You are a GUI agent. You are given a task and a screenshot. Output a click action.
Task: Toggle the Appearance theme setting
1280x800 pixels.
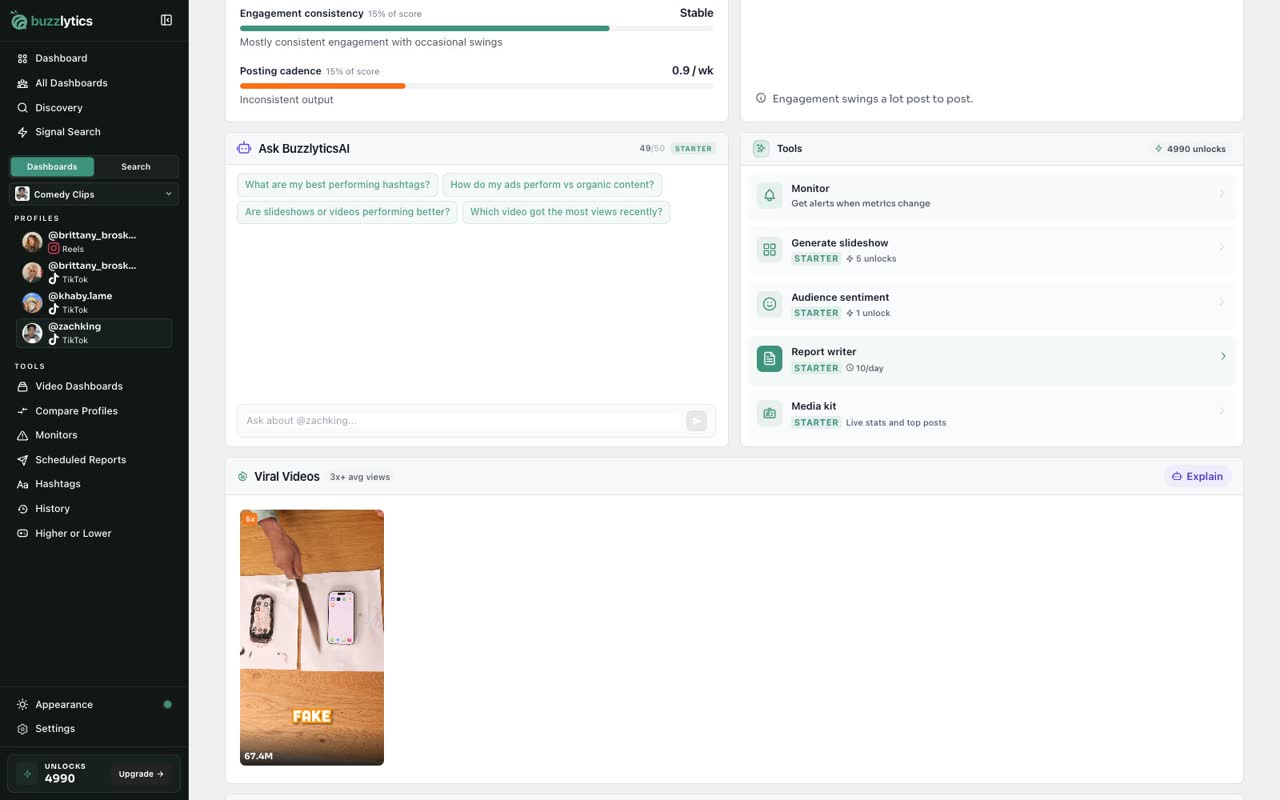167,704
